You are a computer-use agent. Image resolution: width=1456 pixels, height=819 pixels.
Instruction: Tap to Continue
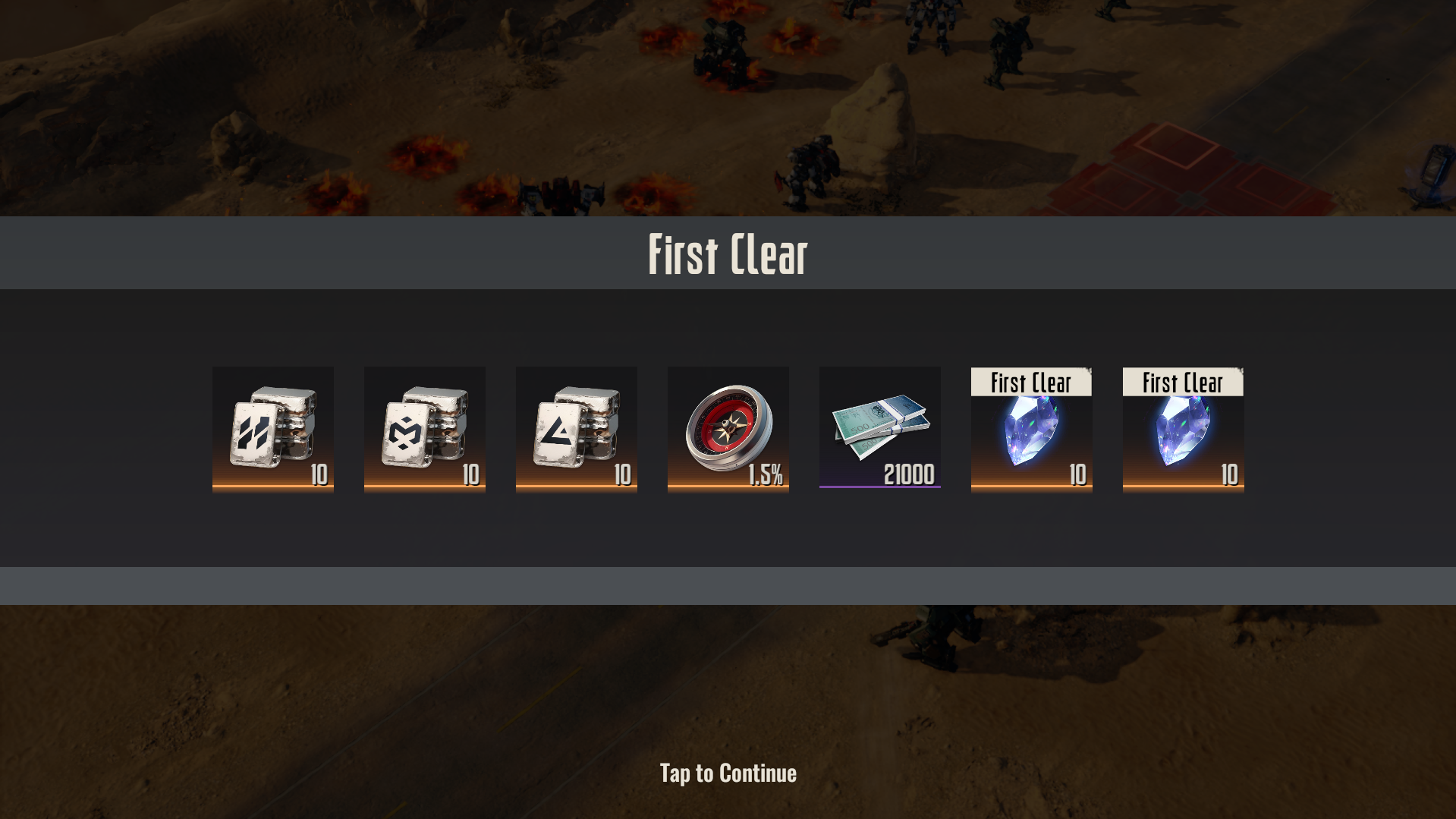728,773
